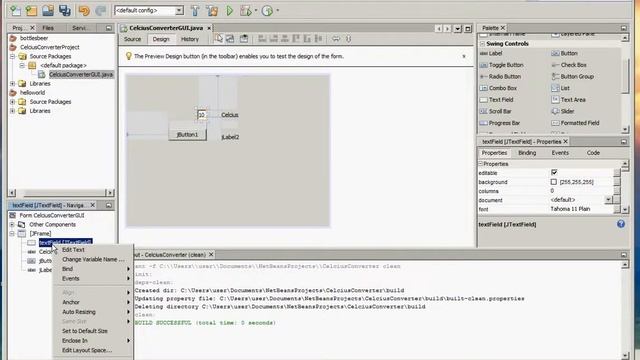This screenshot has height=360, width=640.
Task: Select the bottlesbeer project
Action: [x=34, y=38]
